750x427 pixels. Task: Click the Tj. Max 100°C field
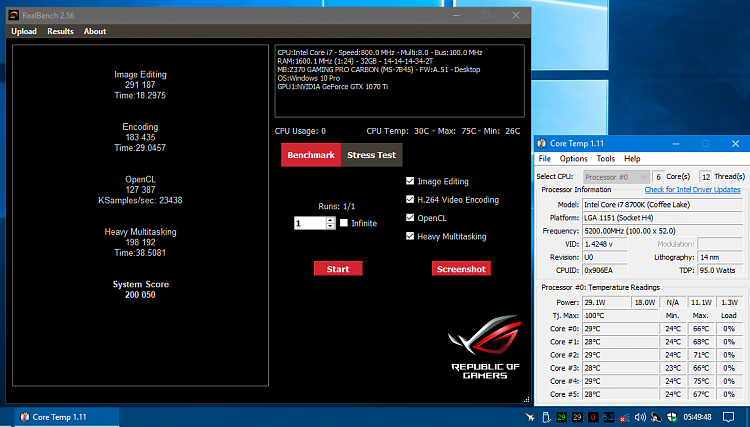pyautogui.click(x=620, y=316)
